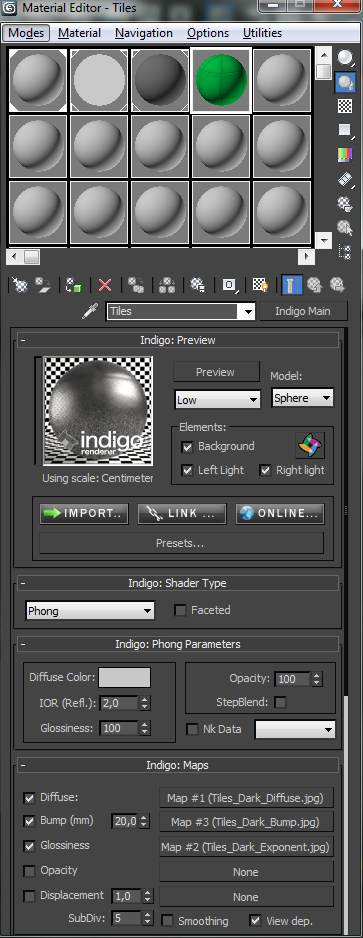Click the Presets... button
The image size is (363, 938).
coord(181,543)
